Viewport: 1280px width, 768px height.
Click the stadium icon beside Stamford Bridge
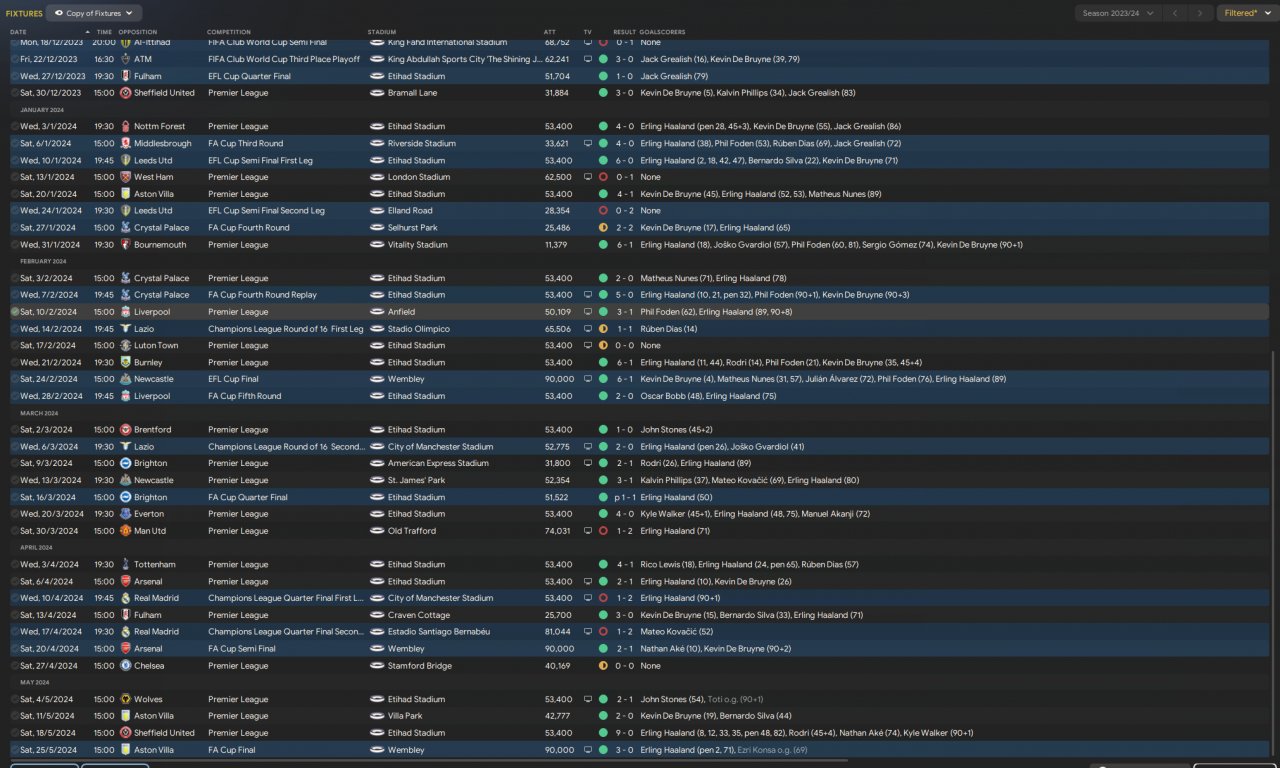click(377, 666)
